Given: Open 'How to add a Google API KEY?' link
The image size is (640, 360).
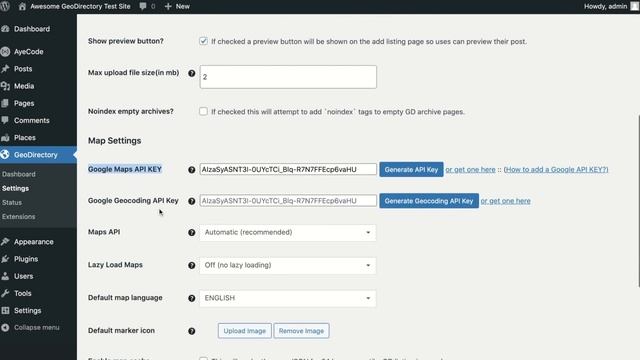Looking at the screenshot, I should point(556,169).
